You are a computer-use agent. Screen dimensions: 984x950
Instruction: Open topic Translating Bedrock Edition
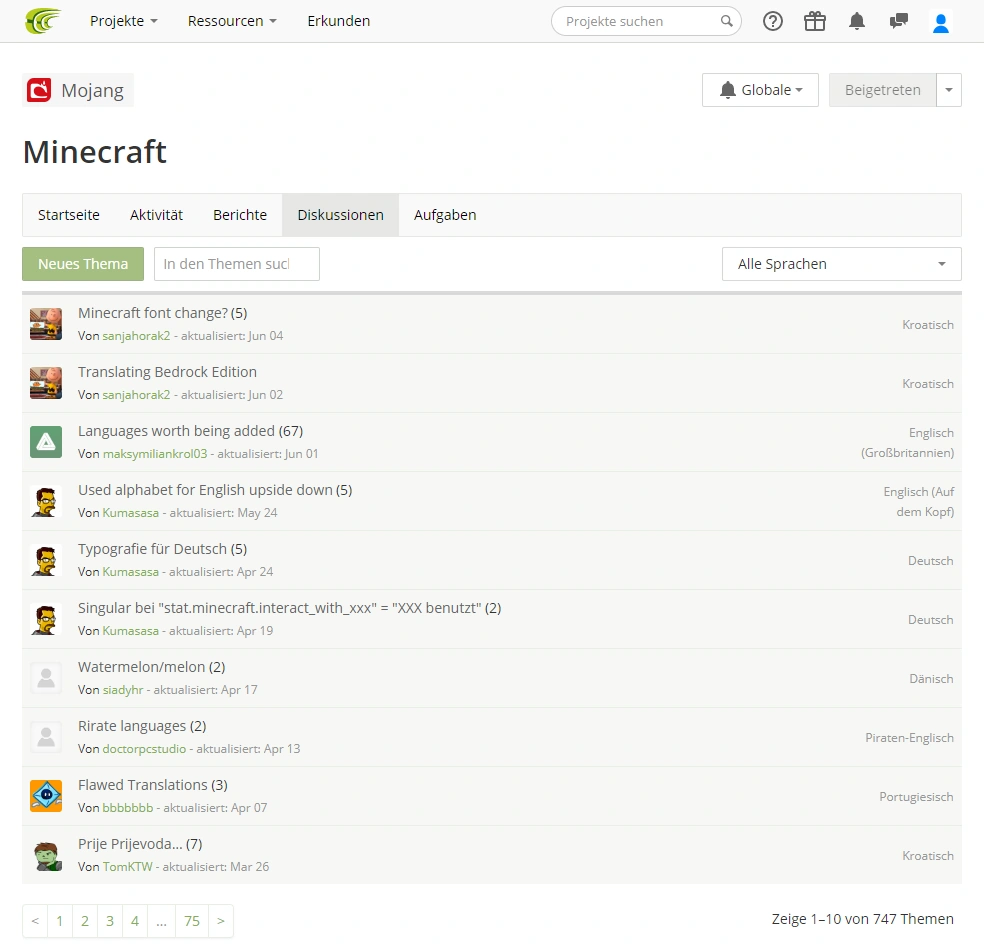click(x=167, y=371)
